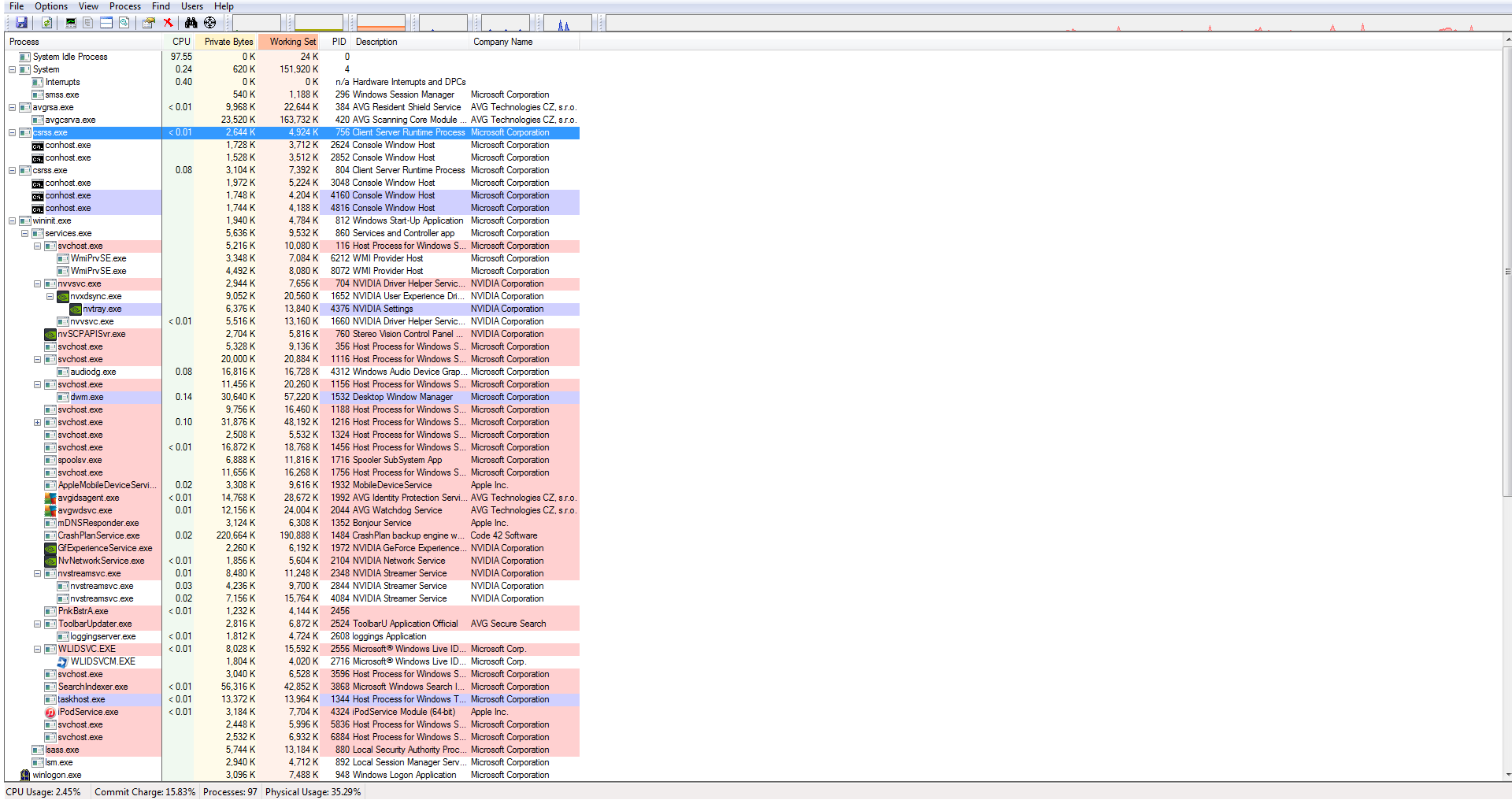Click the crosshair Find Window's Process icon

point(210,23)
